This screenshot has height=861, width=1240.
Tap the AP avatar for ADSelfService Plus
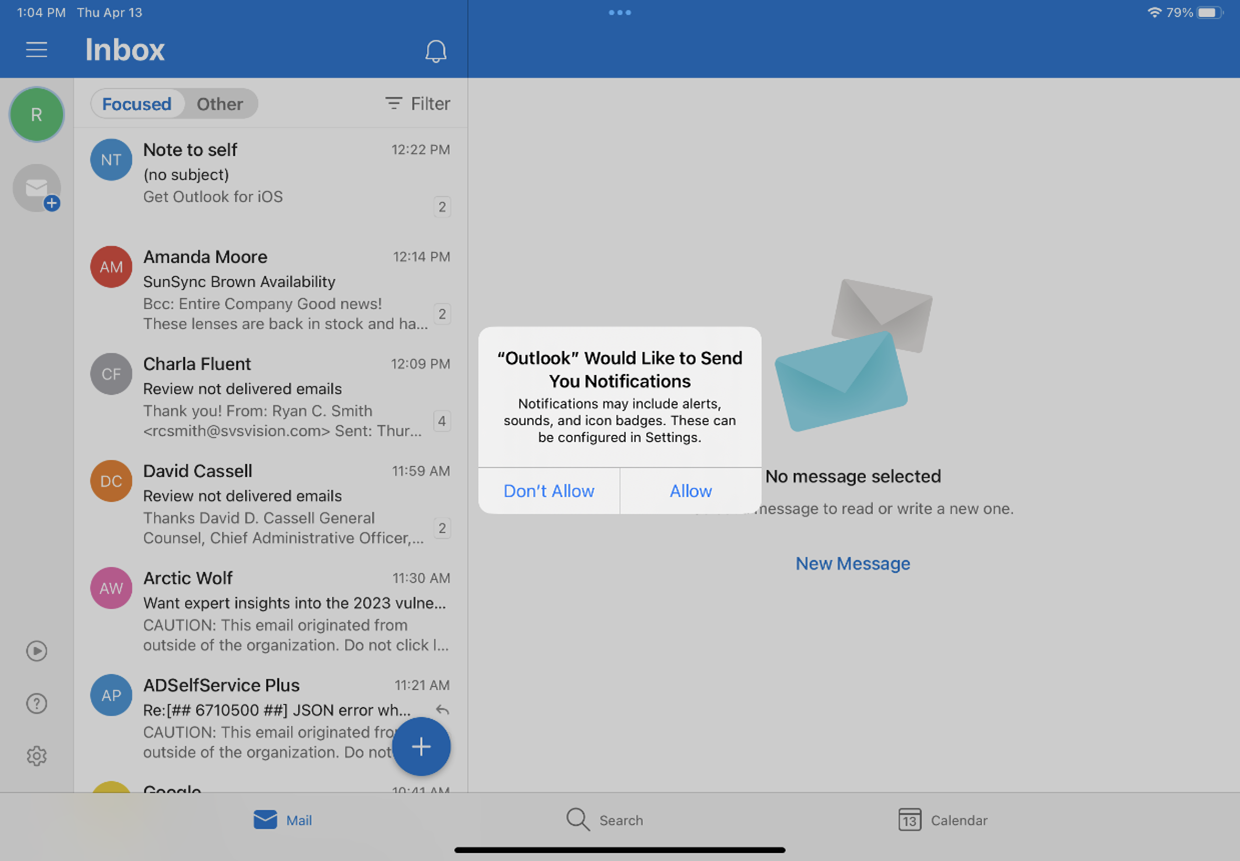point(111,695)
